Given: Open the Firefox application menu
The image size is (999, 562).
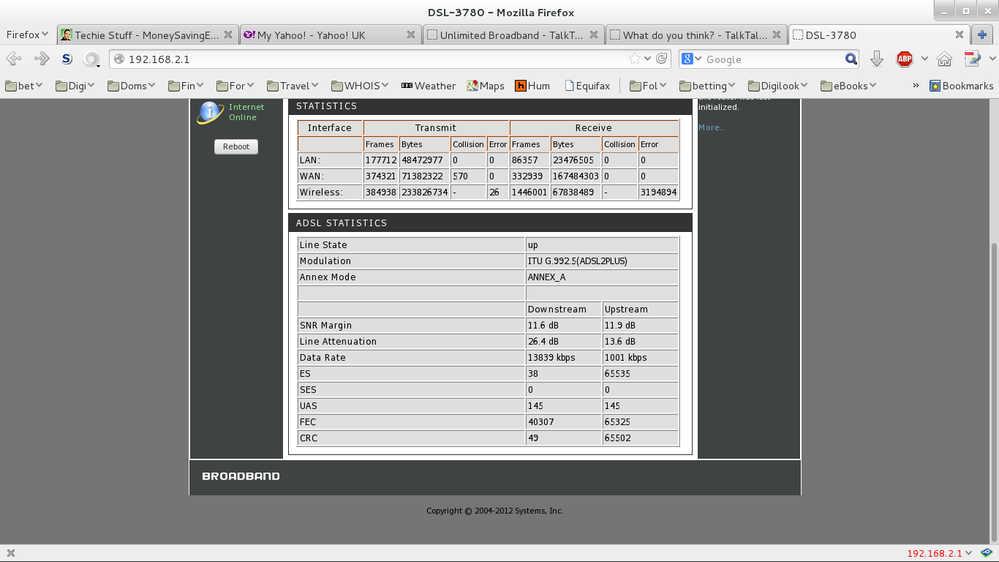Looking at the screenshot, I should [x=27, y=35].
